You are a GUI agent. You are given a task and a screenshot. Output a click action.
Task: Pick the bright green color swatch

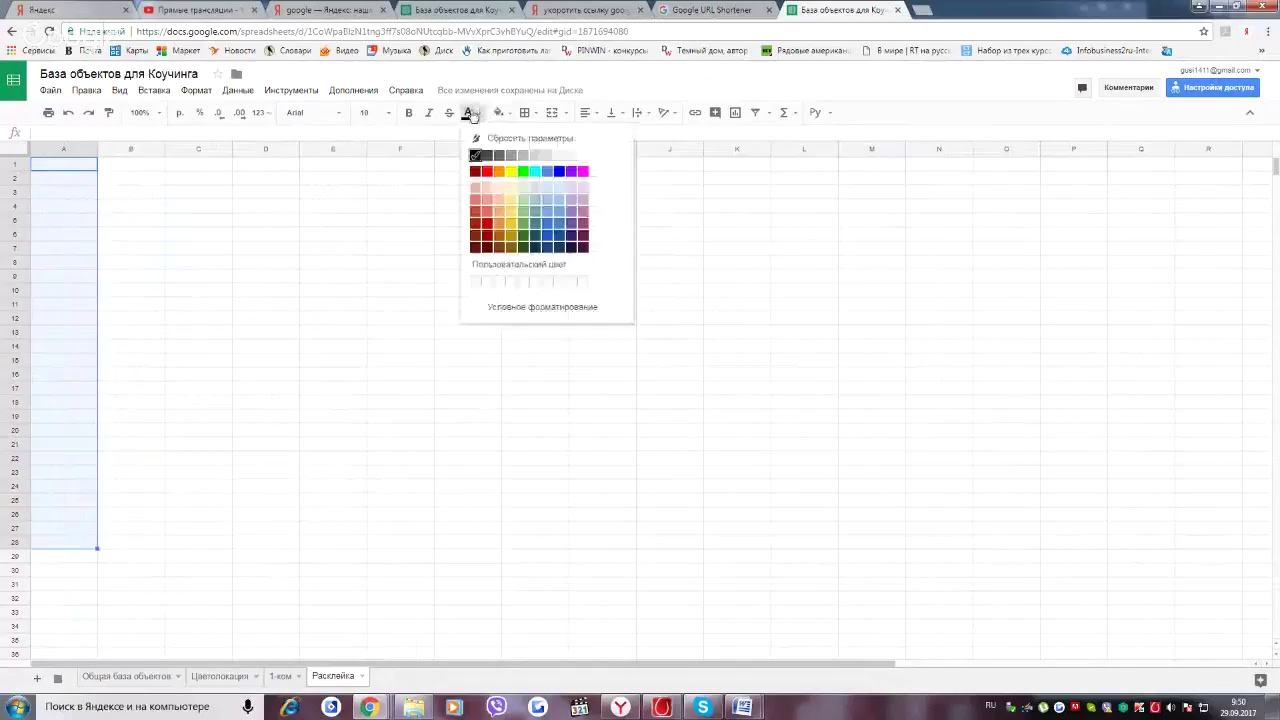[x=523, y=171]
